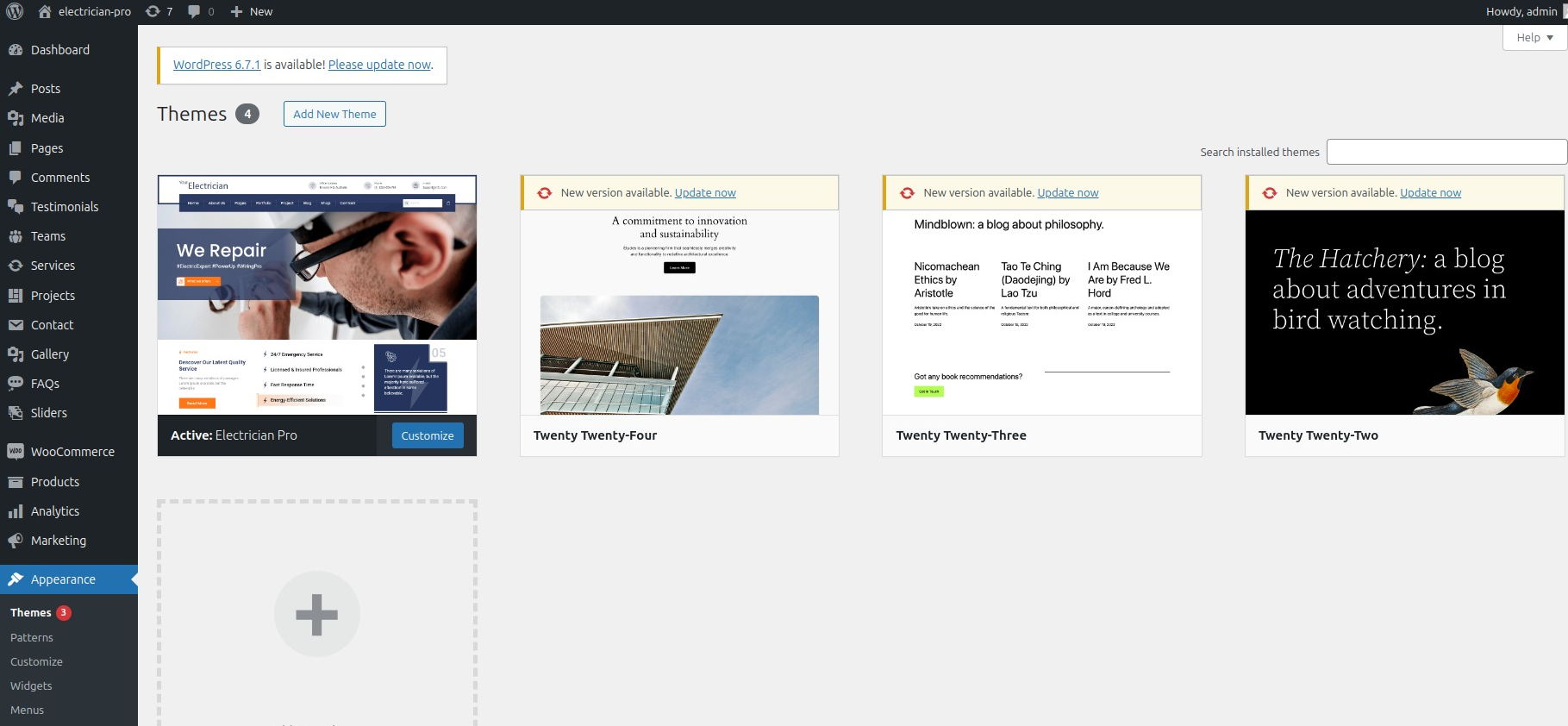This screenshot has height=726, width=1568.
Task: Click update icon on Twenty Twenty-Two notice
Action: point(1270,193)
